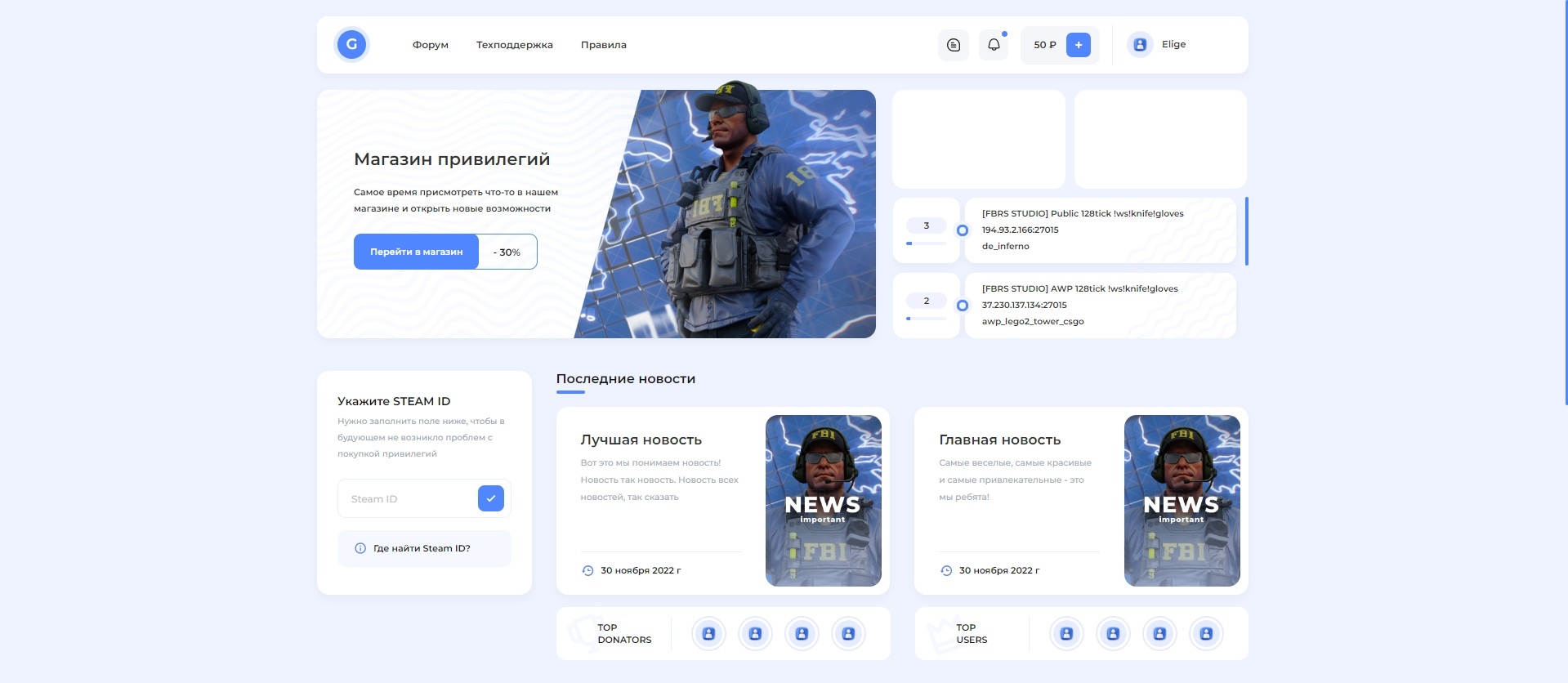Open the Где найти Steam ID? link
Screen dimensions: 1568x683
pos(422,548)
